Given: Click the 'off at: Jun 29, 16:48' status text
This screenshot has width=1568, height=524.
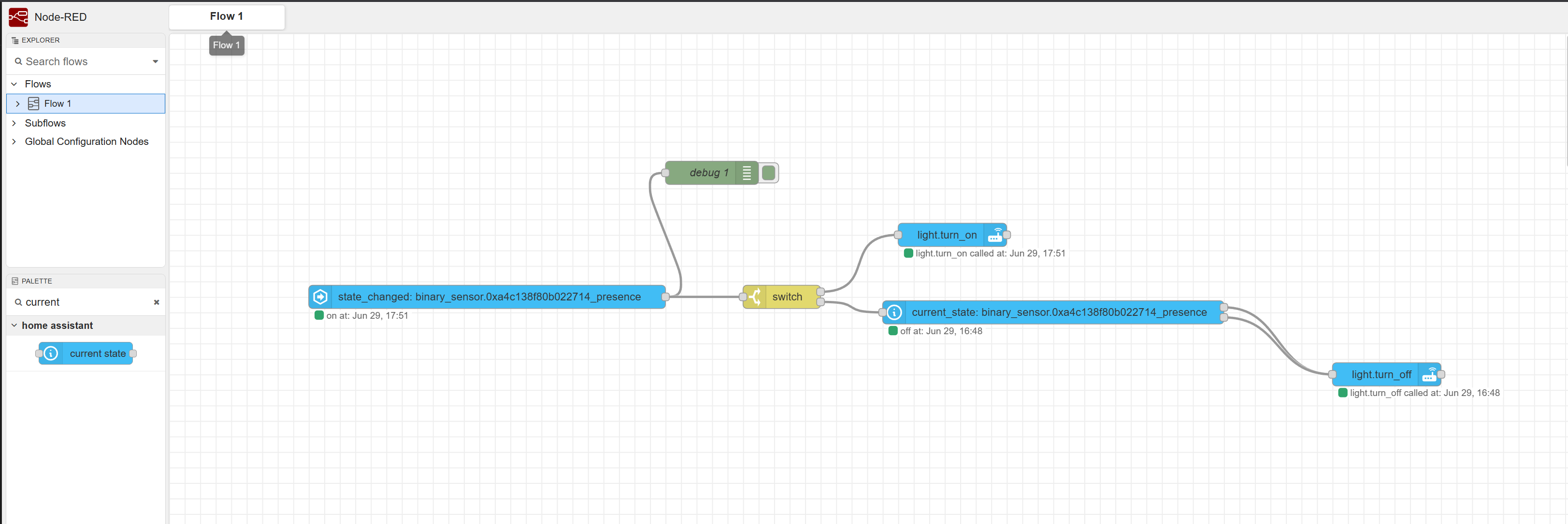Looking at the screenshot, I should (x=941, y=331).
